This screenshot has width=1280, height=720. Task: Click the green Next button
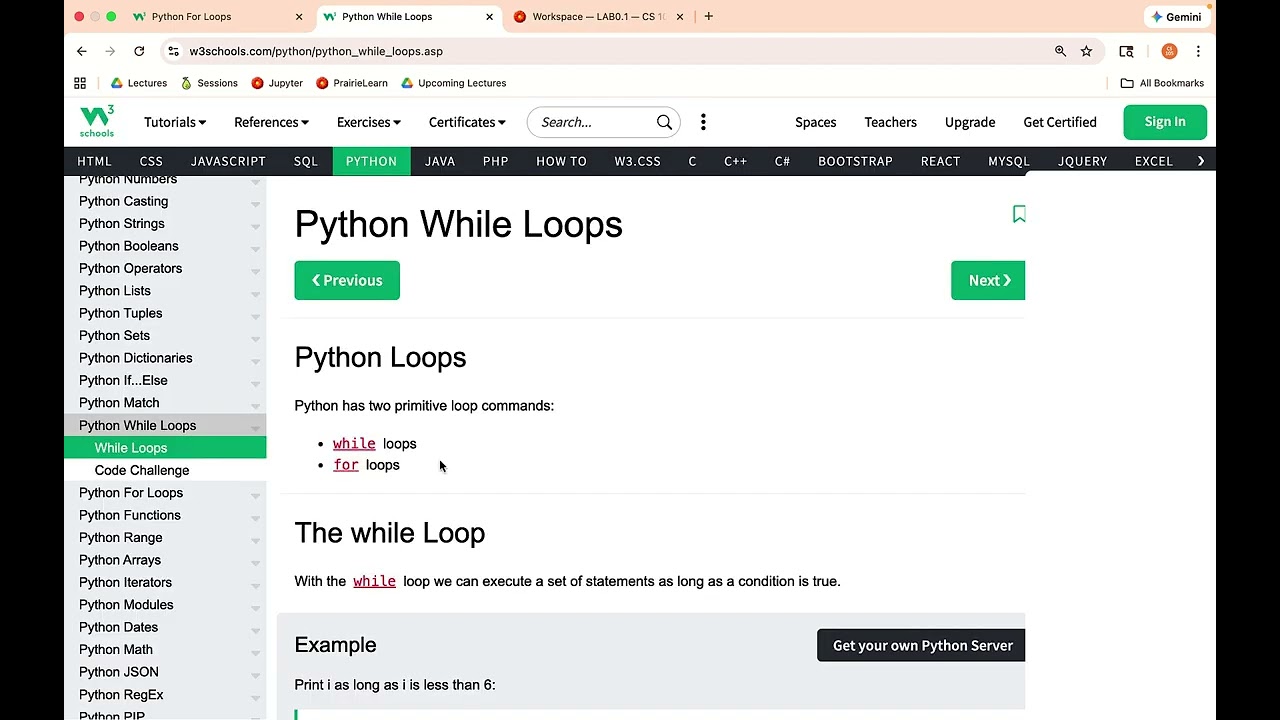pos(988,280)
